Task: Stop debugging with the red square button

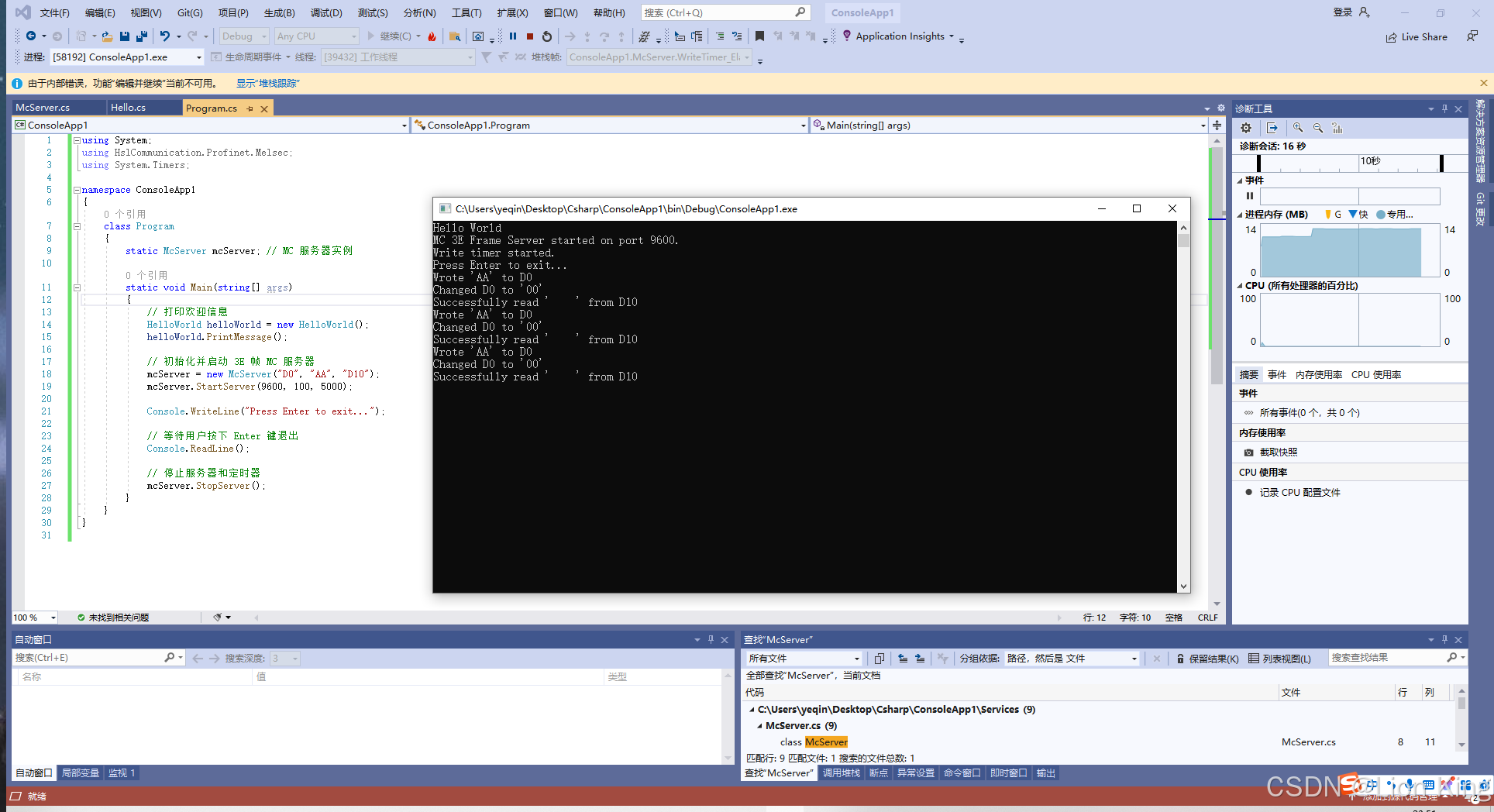Action: 530,36
